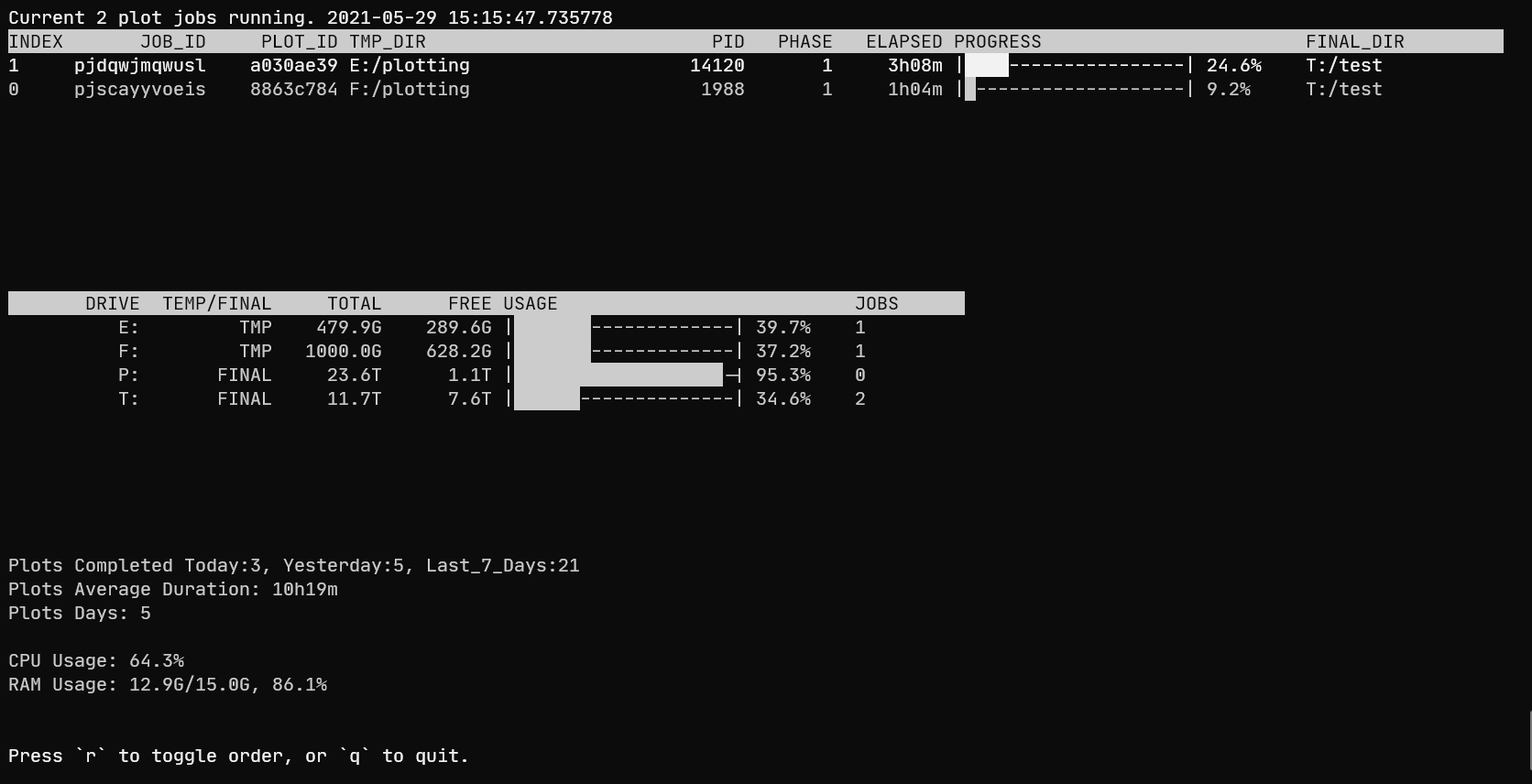1532x784 pixels.
Task: Select the ELAPSED column header
Action: pyautogui.click(x=904, y=41)
